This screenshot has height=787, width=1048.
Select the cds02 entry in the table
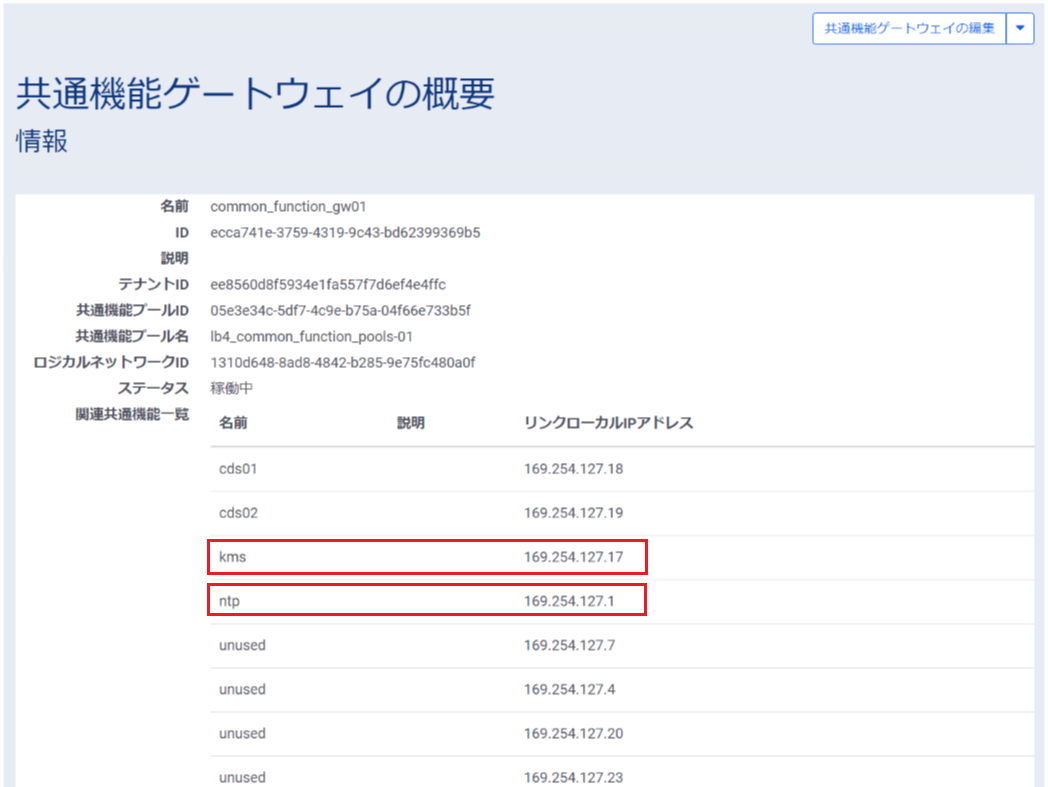coord(238,513)
